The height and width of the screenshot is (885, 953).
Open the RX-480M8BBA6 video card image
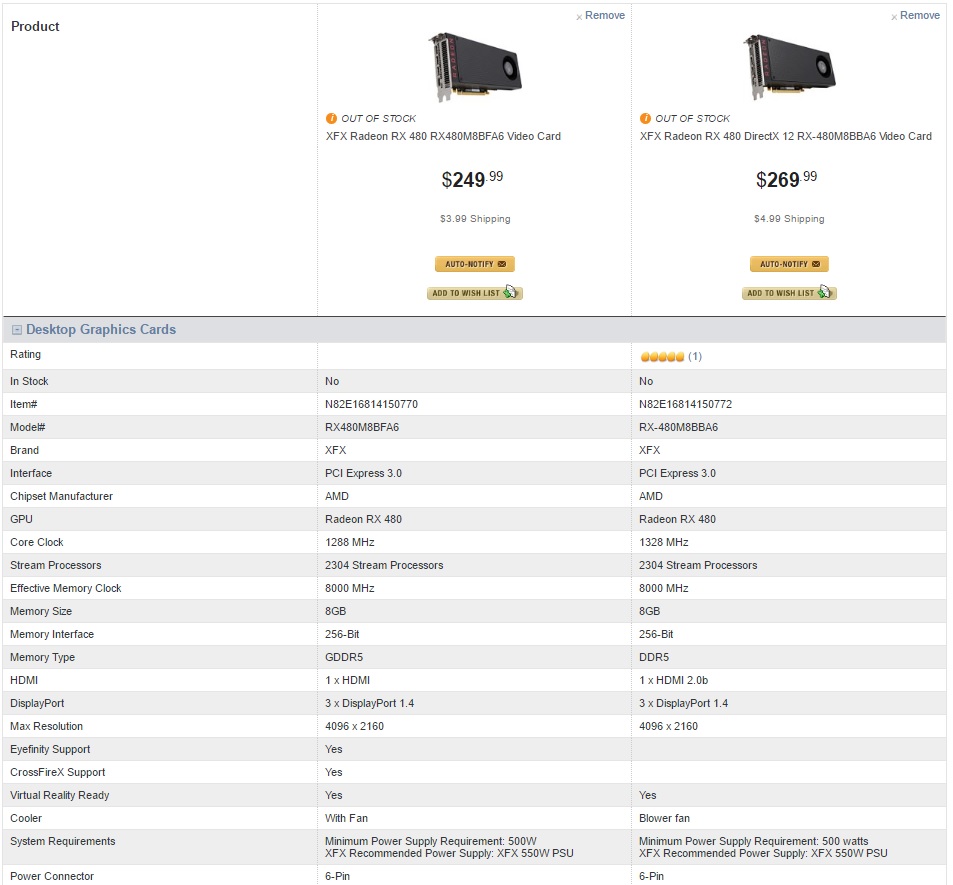pyautogui.click(x=789, y=66)
